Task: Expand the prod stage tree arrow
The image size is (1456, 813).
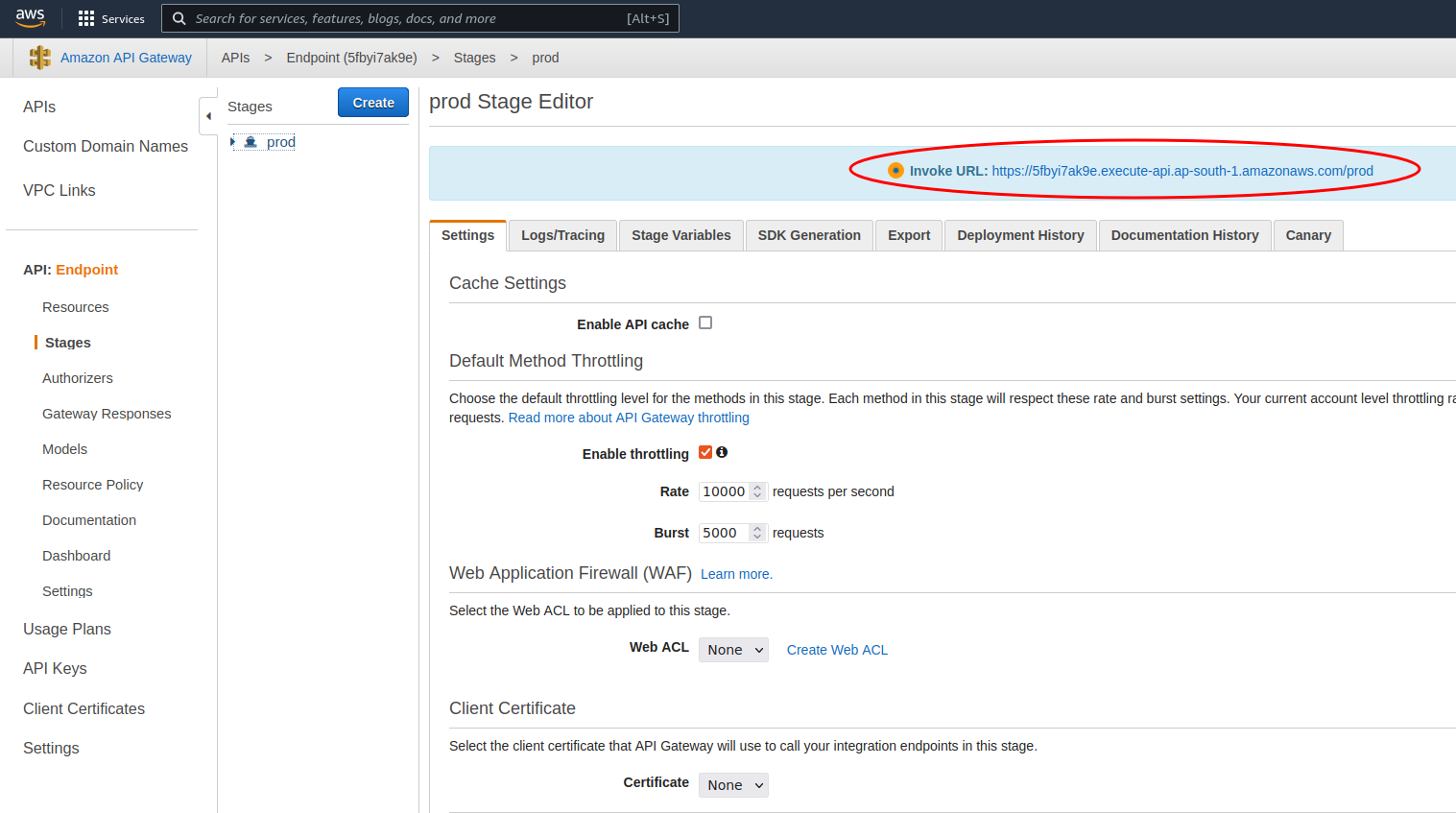Action: coord(233,142)
